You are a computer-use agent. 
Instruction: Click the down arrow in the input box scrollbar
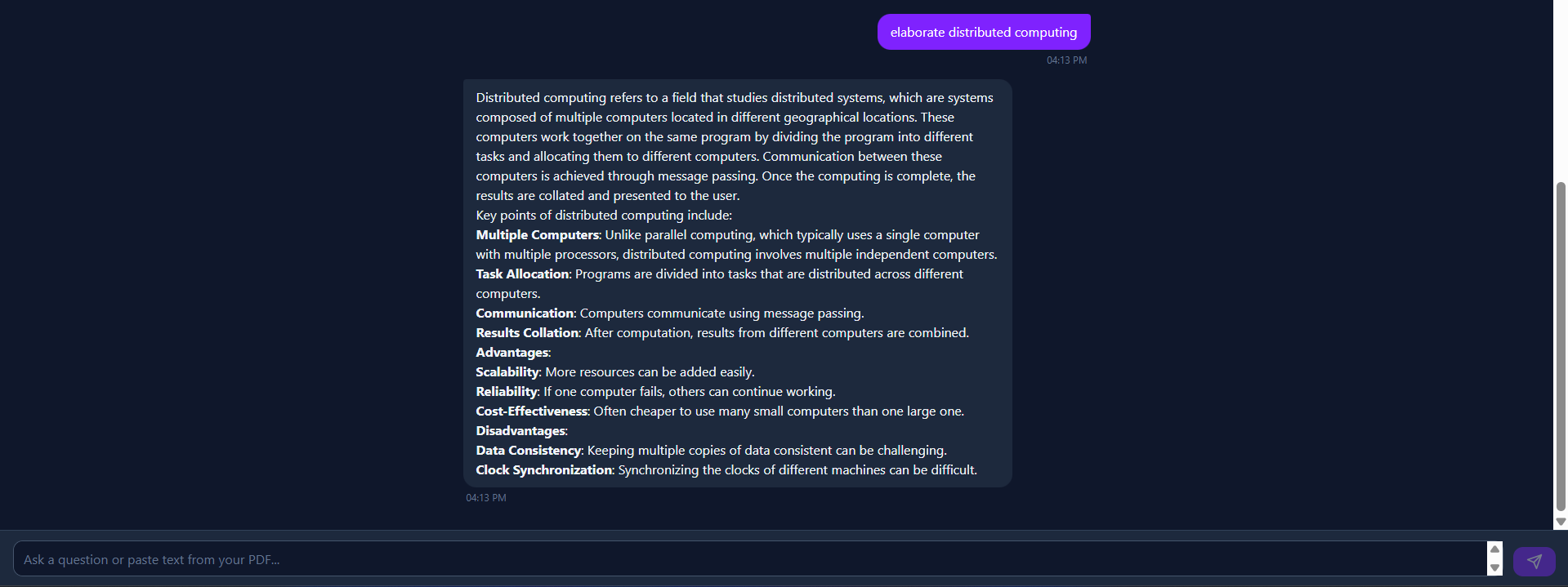[x=1494, y=568]
